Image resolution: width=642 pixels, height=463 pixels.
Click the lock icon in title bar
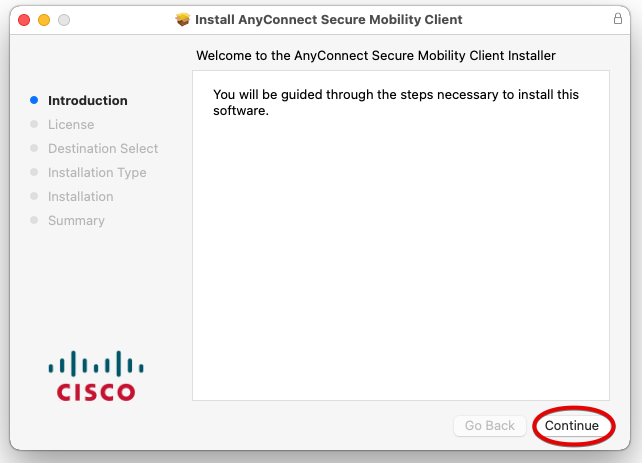click(x=617, y=19)
